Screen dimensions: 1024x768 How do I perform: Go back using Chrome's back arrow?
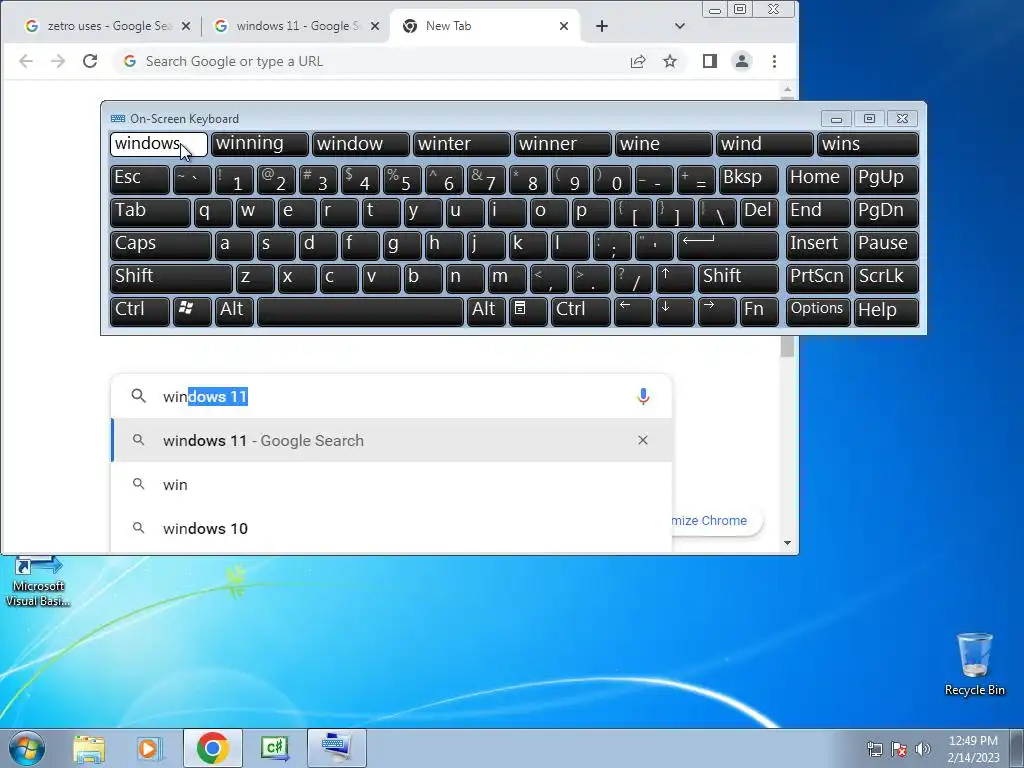tap(26, 61)
